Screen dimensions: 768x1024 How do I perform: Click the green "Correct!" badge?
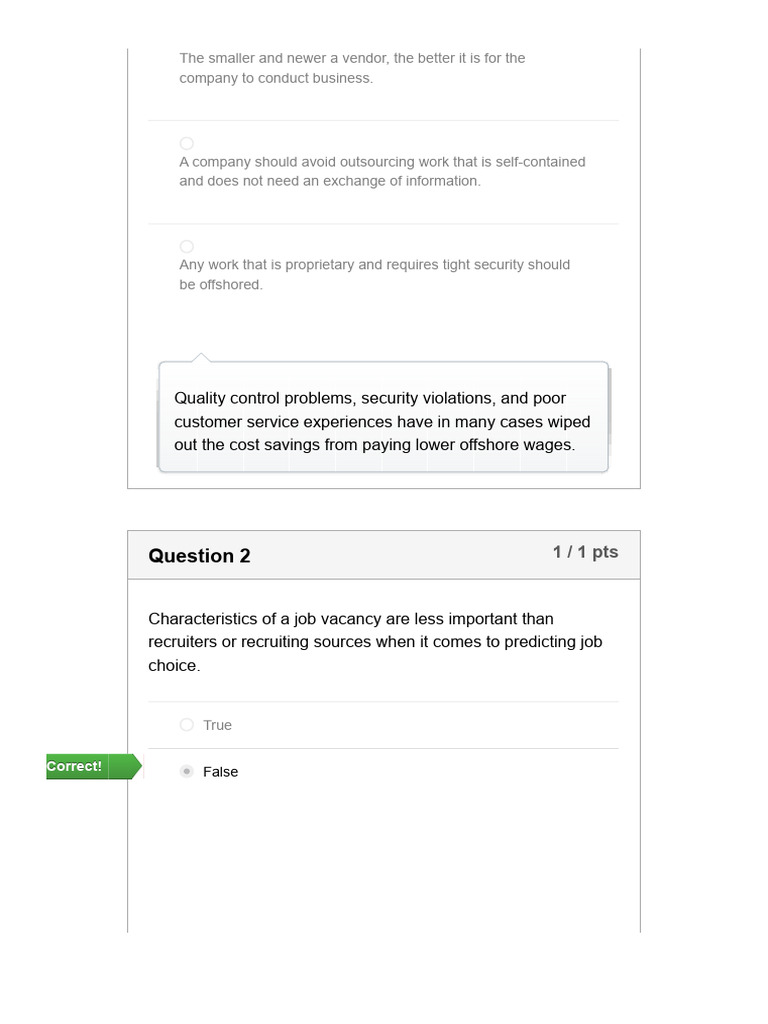coord(76,767)
